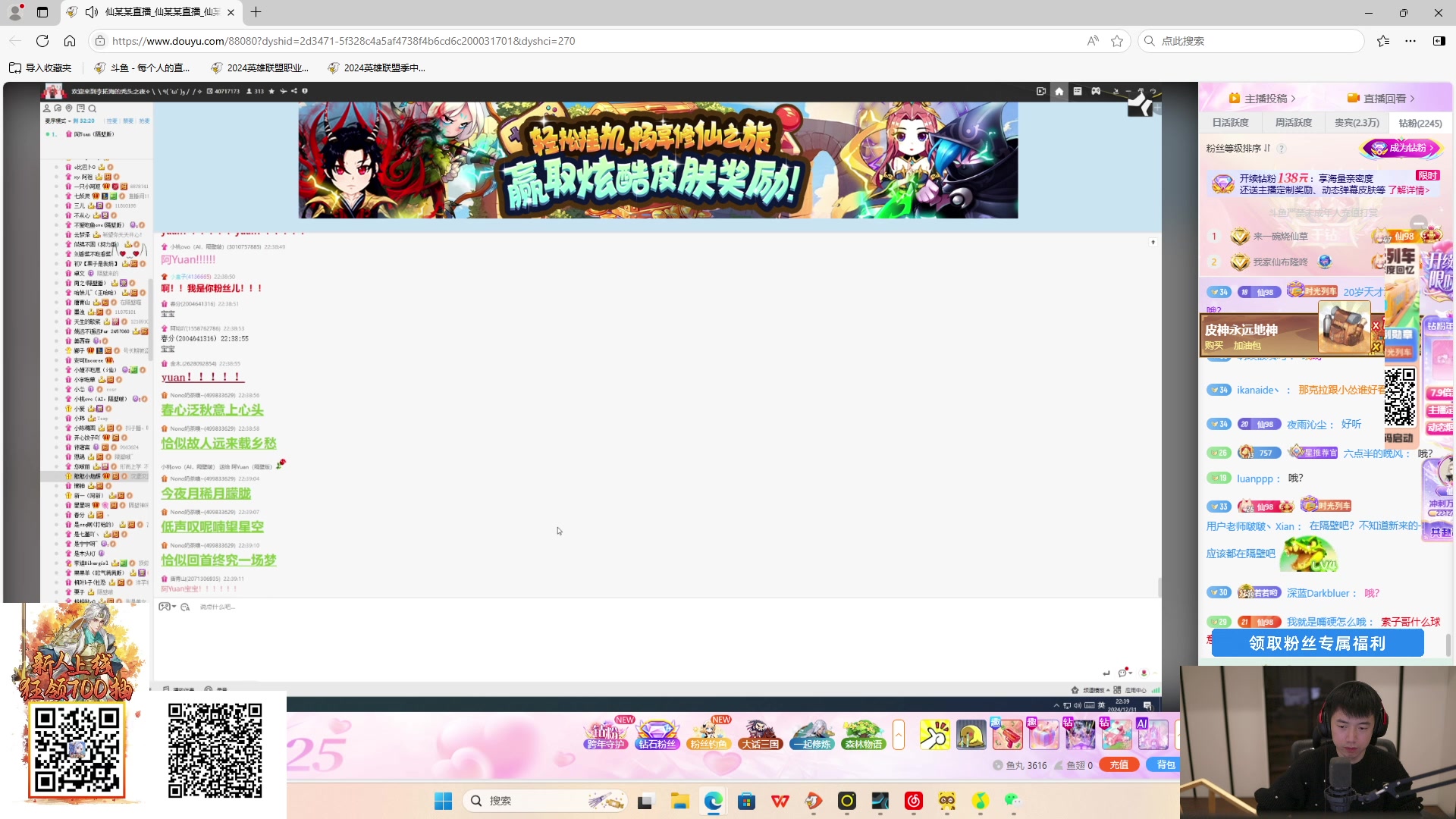Switch to 贵宾(2.3万) tab
The image size is (1456, 819).
coord(1357,123)
